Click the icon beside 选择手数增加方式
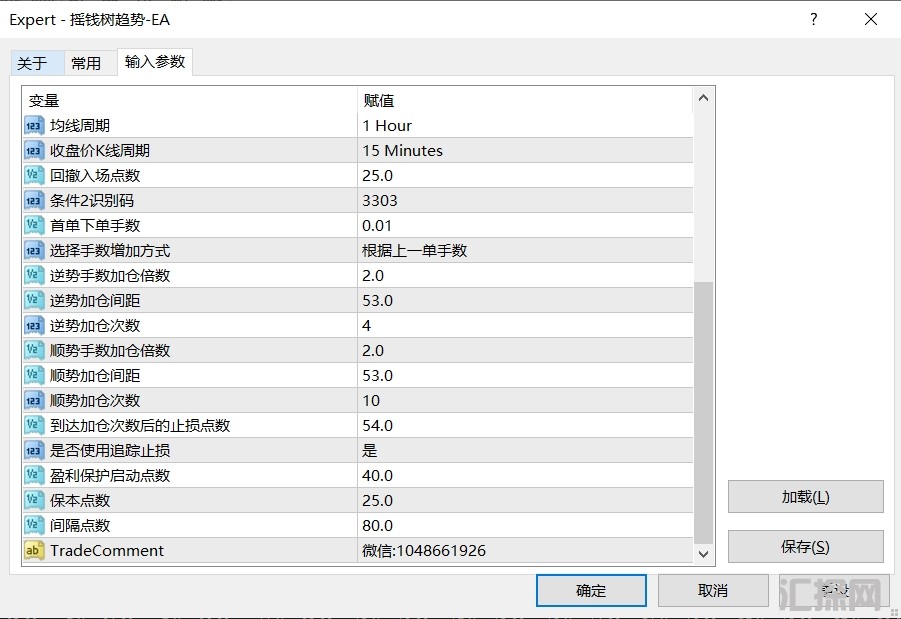This screenshot has width=901, height=619. [34, 251]
